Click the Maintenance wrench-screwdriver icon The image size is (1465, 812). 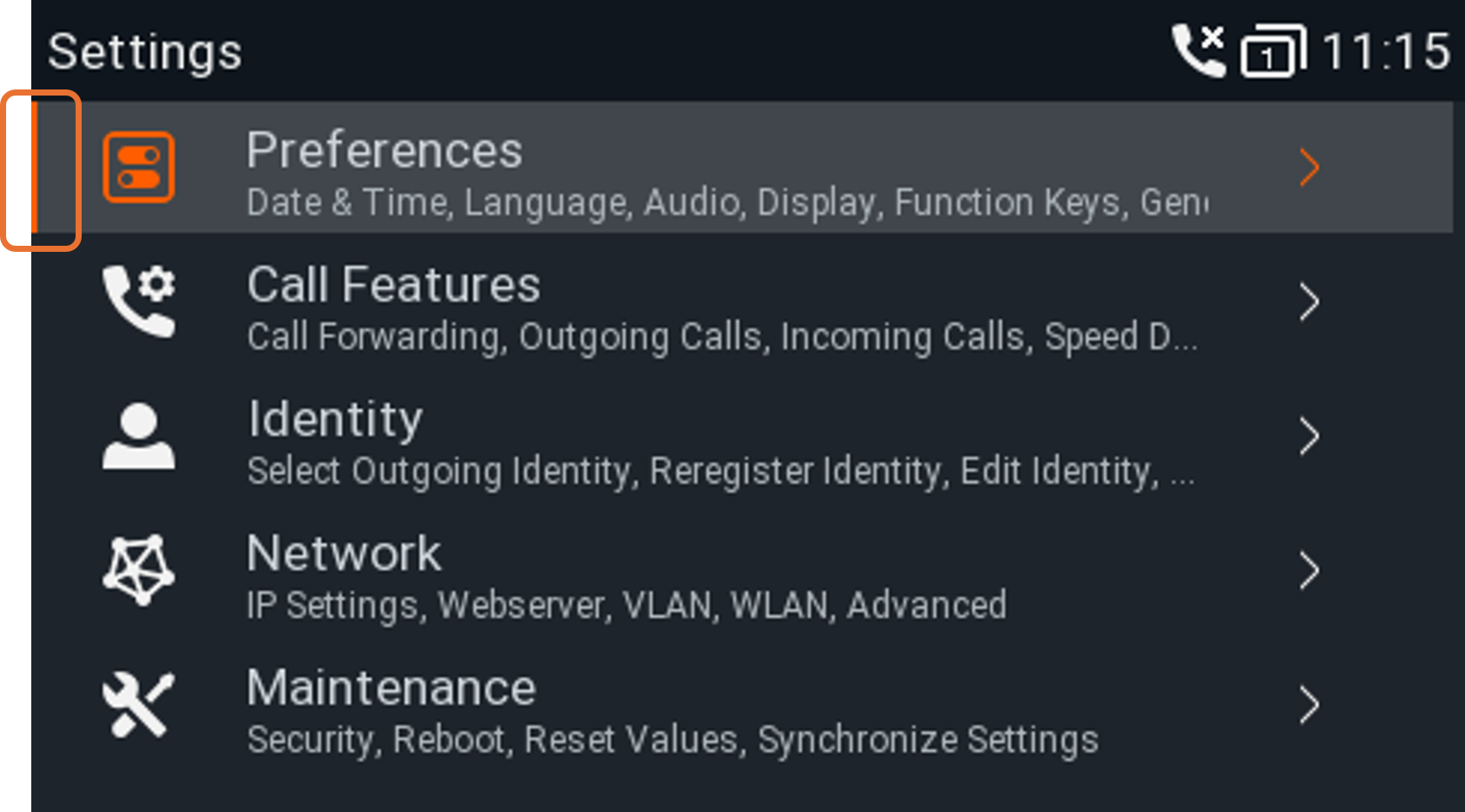(x=139, y=704)
